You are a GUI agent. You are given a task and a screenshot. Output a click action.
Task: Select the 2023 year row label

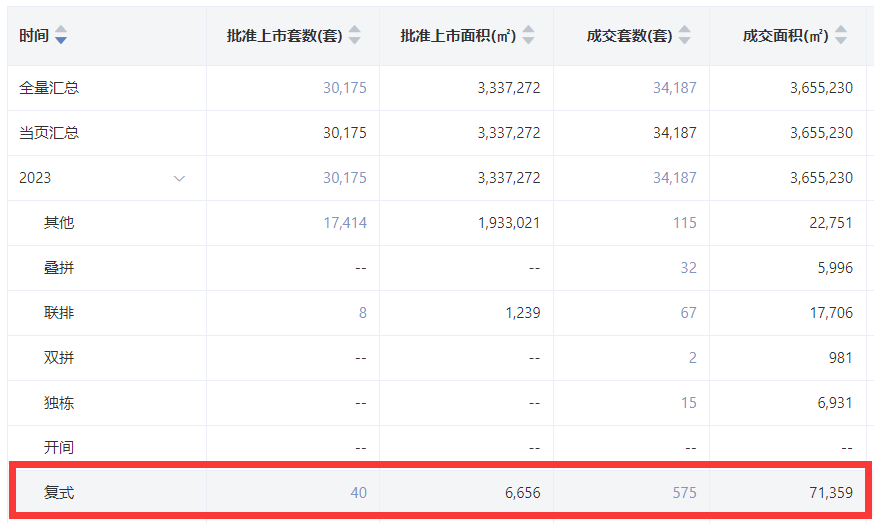pos(35,178)
